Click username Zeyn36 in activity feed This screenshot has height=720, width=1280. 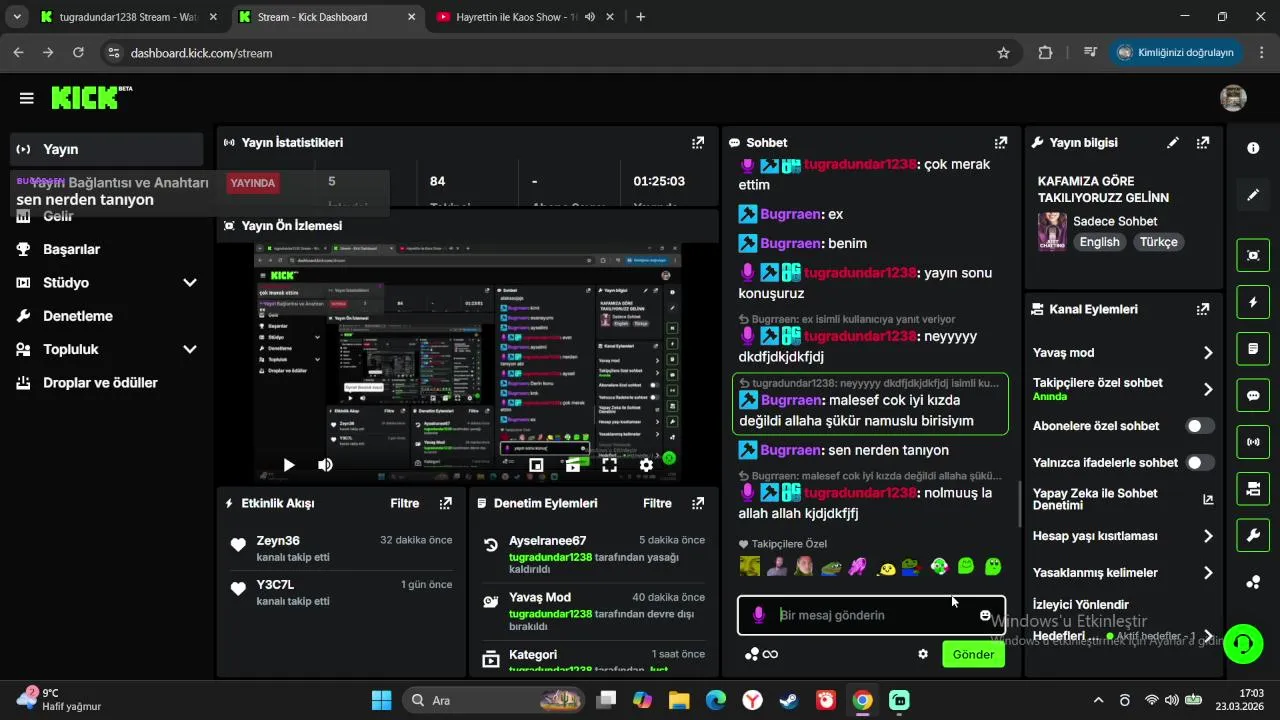pos(278,541)
